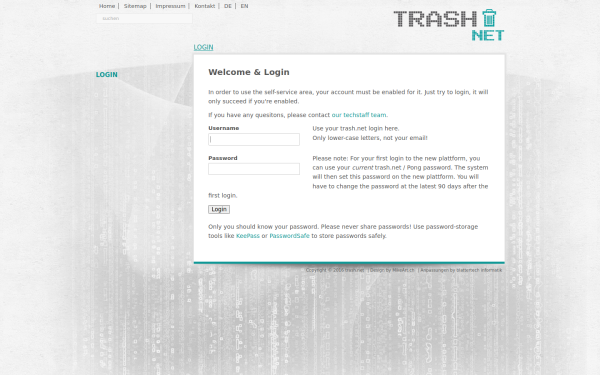600x375 pixels.
Task: Open the Home menu item
Action: tap(107, 6)
